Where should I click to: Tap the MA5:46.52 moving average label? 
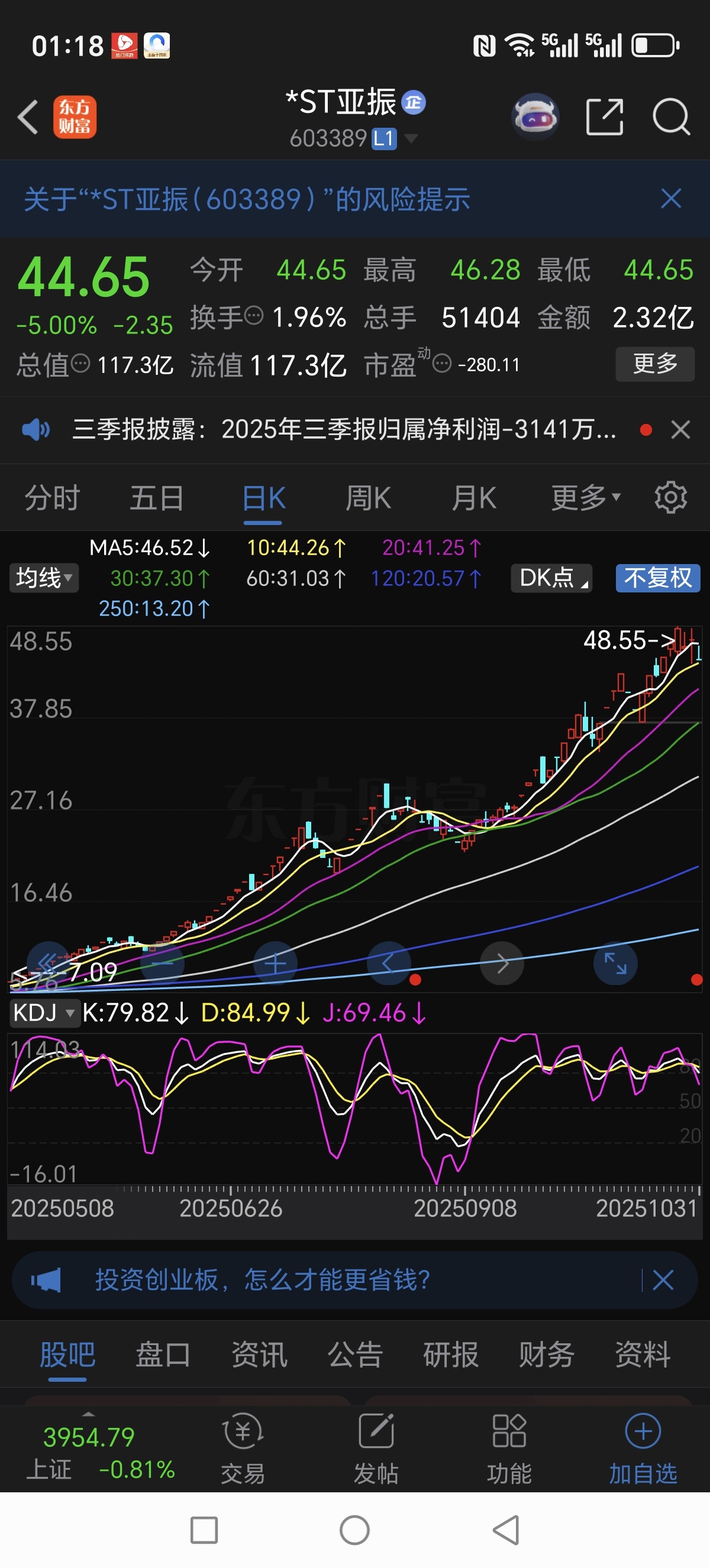coord(149,548)
